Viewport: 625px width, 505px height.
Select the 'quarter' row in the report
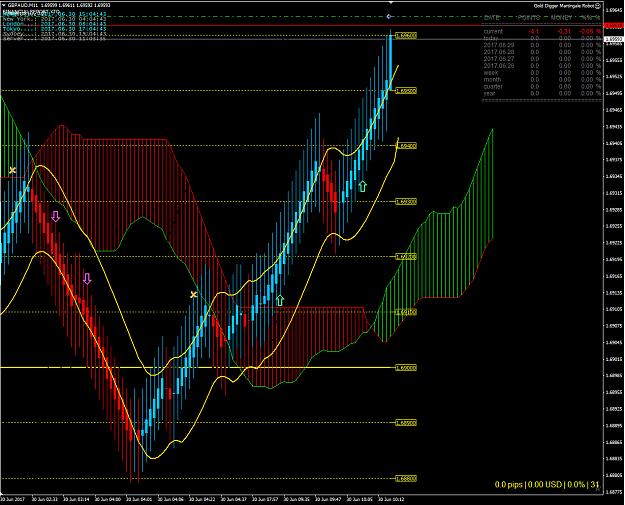pos(542,86)
